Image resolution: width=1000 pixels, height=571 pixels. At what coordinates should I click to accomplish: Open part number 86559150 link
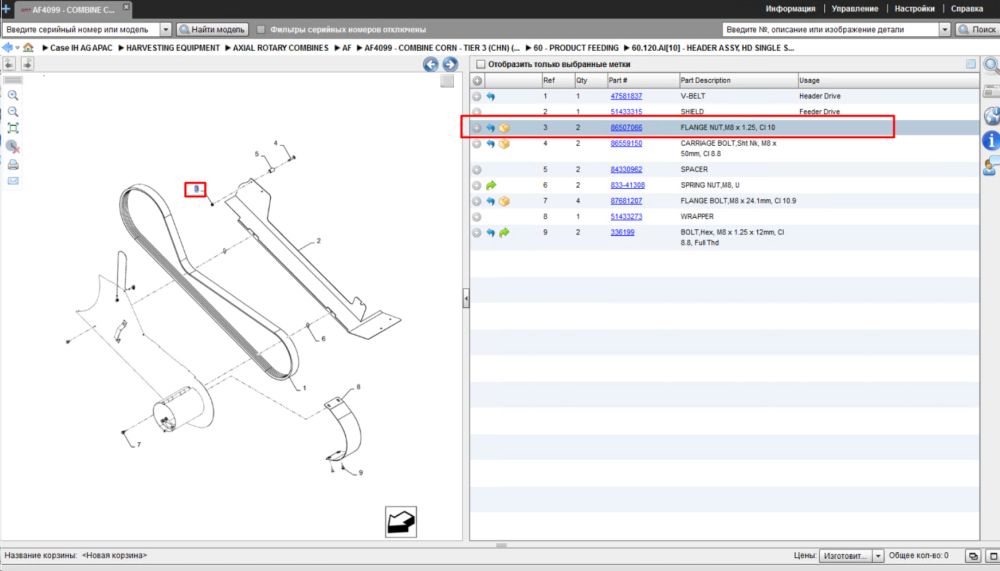tap(626, 144)
